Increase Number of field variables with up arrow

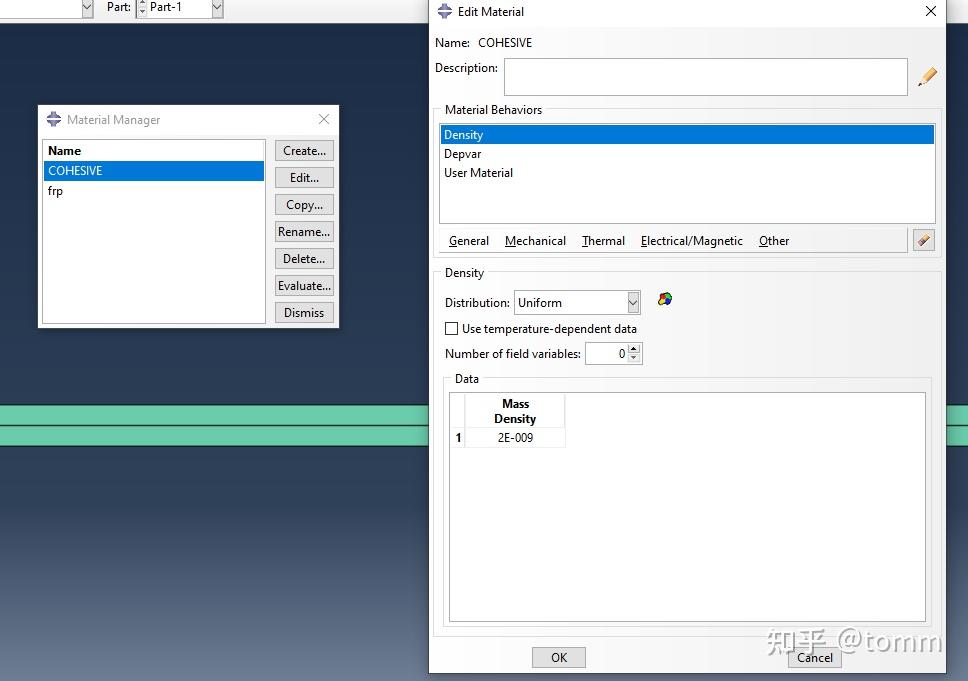click(634, 349)
